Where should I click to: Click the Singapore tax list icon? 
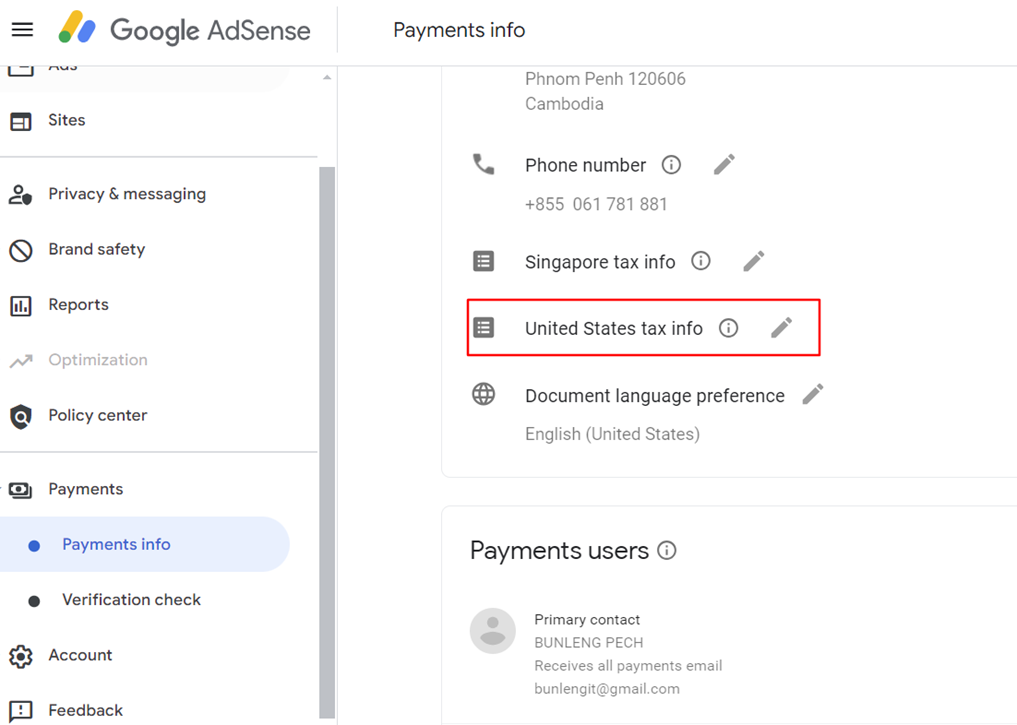coord(484,261)
